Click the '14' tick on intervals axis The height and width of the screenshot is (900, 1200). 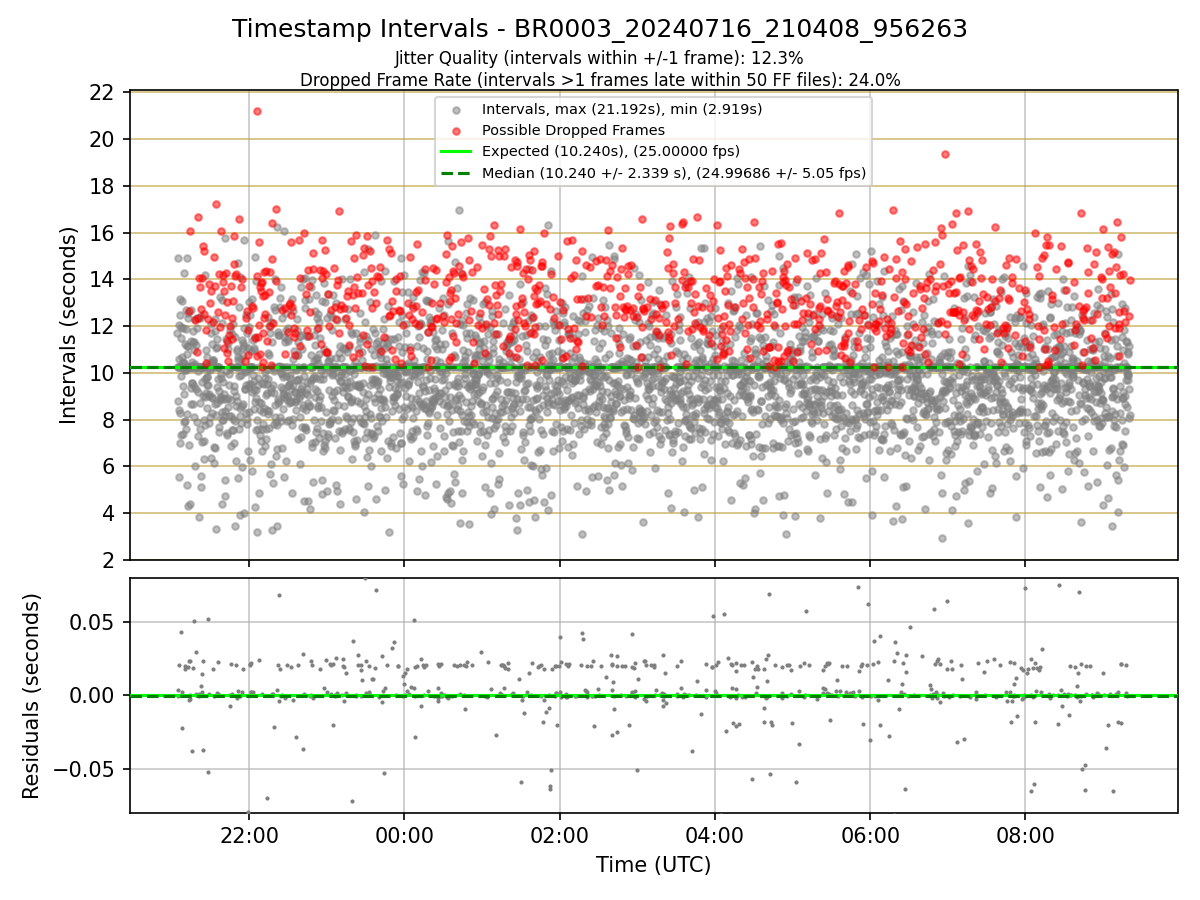(102, 280)
